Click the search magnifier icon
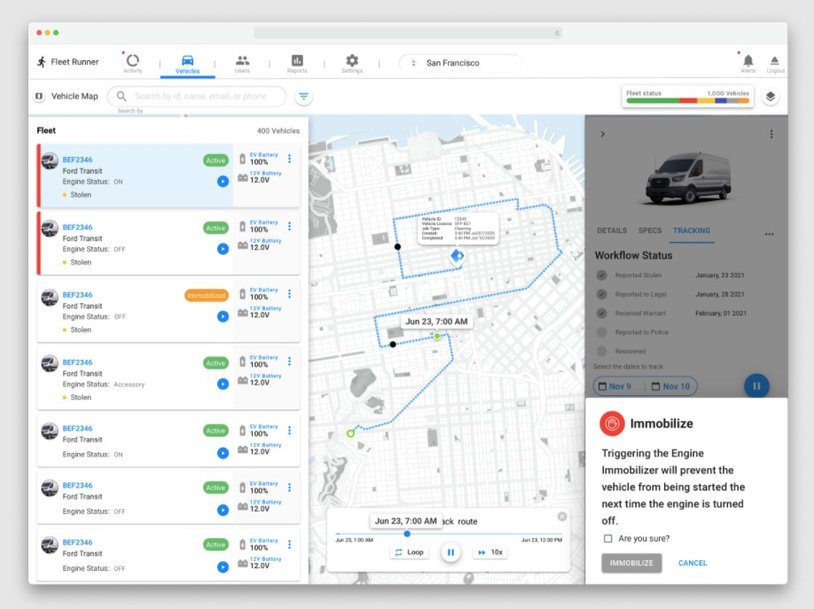Screen dimensions: 814x609 pyautogui.click(x=121, y=97)
